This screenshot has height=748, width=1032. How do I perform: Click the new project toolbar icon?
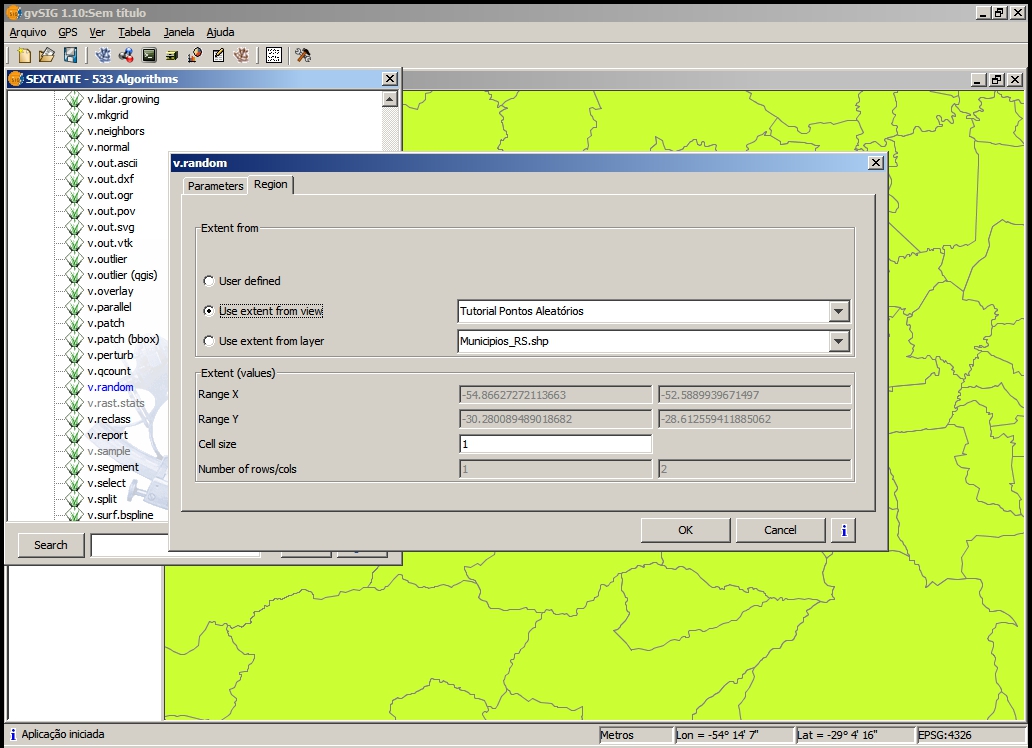coord(25,55)
